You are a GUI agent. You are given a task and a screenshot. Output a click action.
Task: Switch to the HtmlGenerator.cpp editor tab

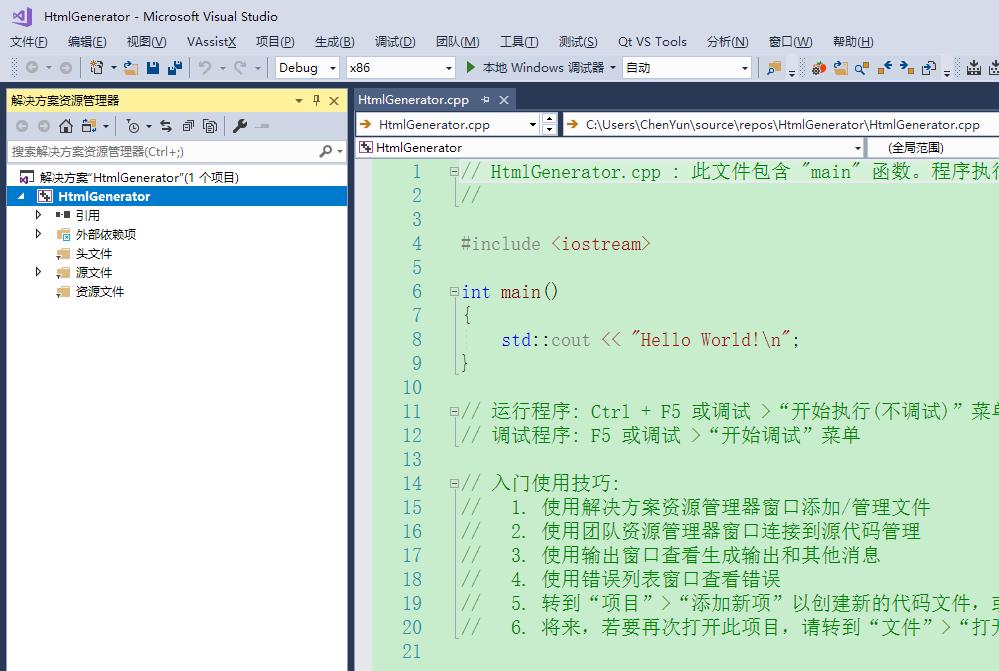pyautogui.click(x=413, y=99)
